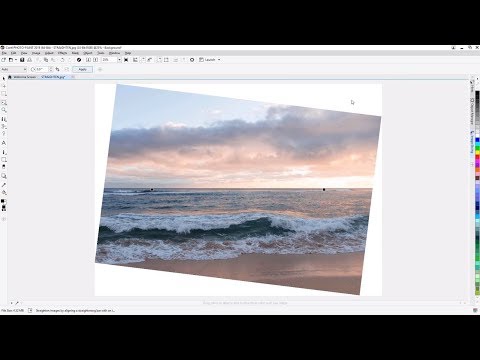Image resolution: width=480 pixels, height=360 pixels.
Task: Select the Eraser tool
Action: pos(4,166)
